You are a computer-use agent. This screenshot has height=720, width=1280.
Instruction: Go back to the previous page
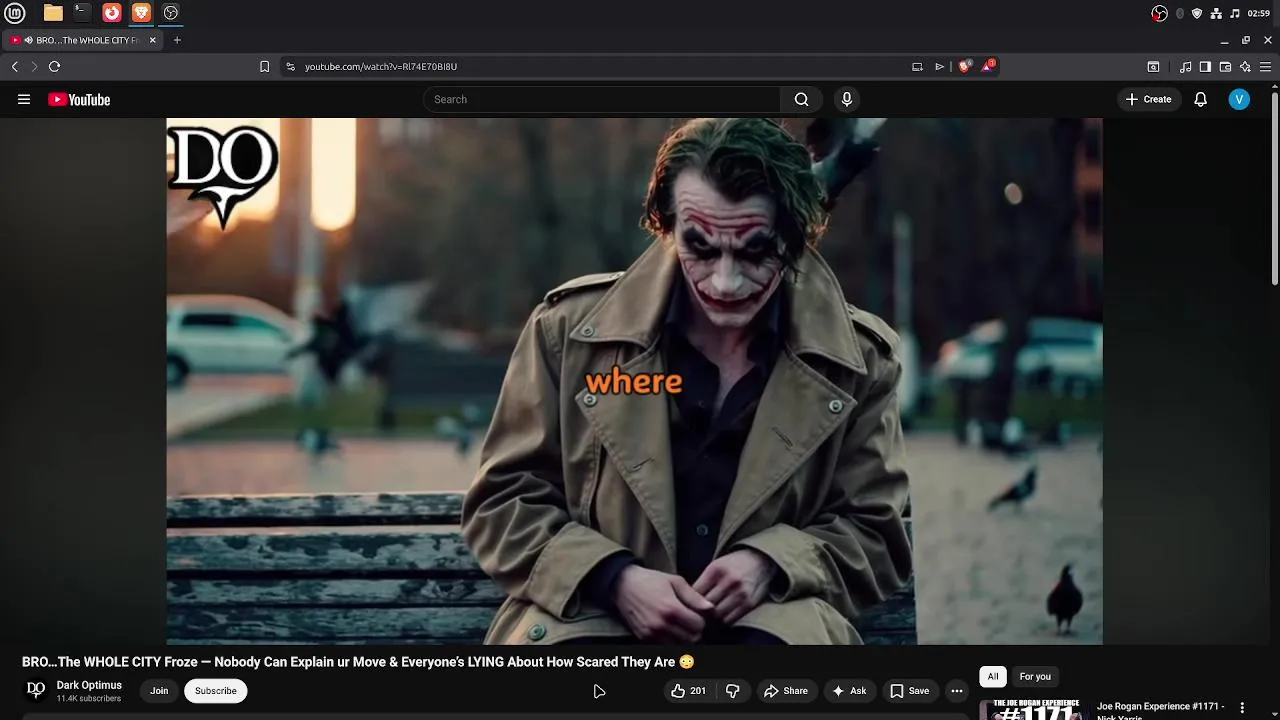click(15, 67)
